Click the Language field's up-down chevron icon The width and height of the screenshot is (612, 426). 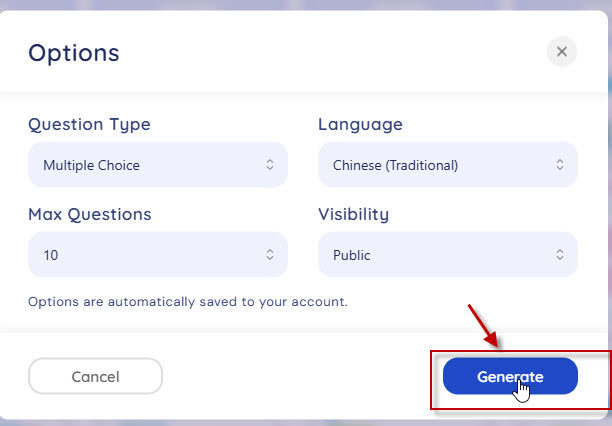[x=560, y=165]
